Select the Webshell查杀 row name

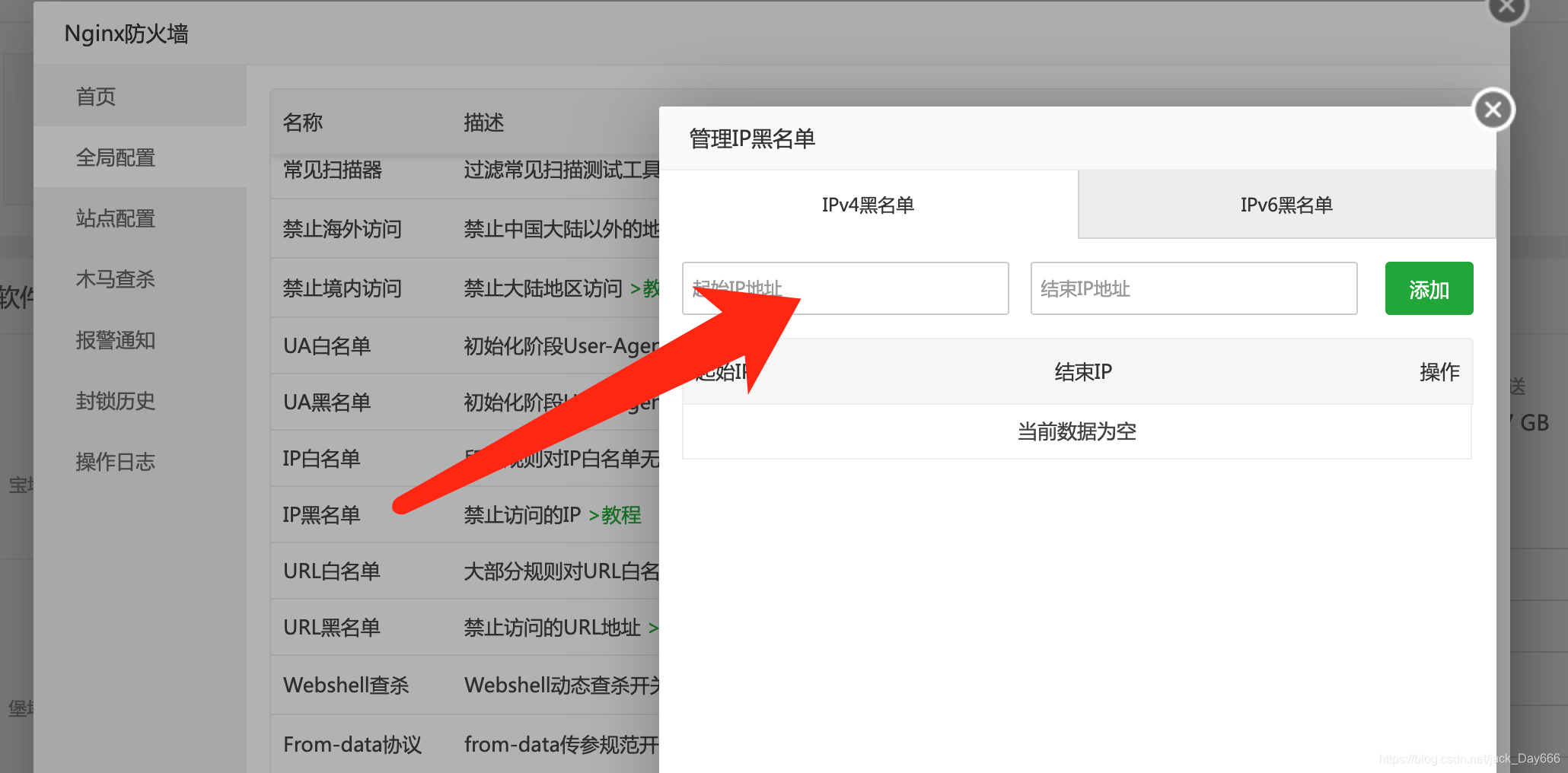point(346,686)
